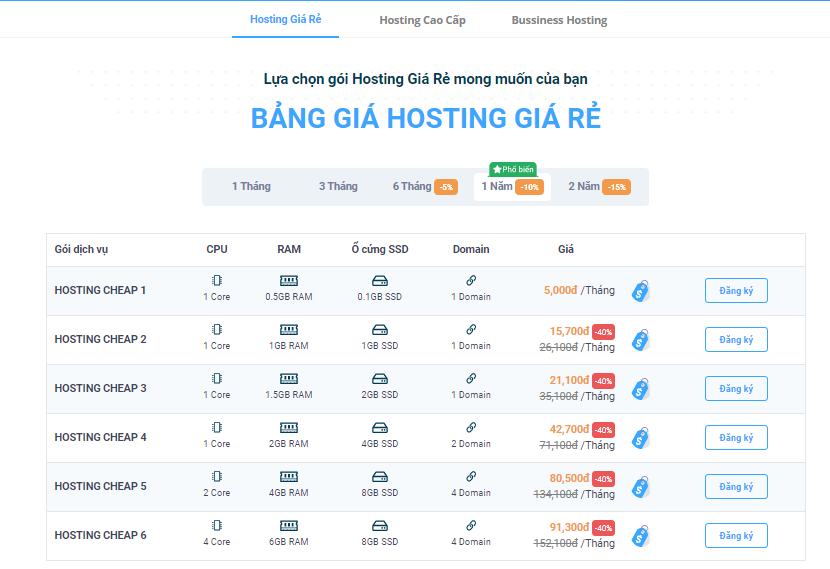Click Đăng ký for HOSTING CHEAP 4

pos(736,438)
